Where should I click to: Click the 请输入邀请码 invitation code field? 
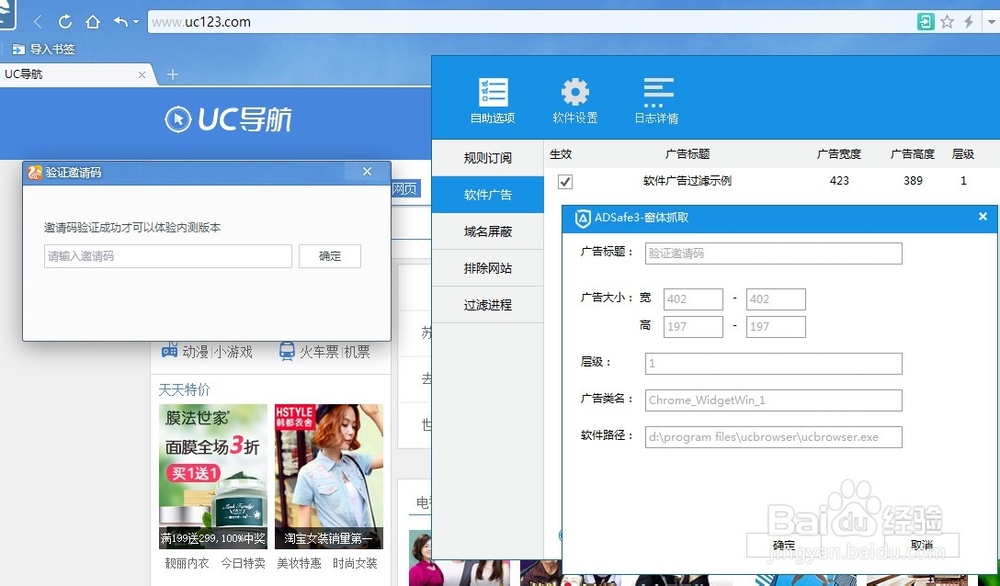click(x=168, y=256)
